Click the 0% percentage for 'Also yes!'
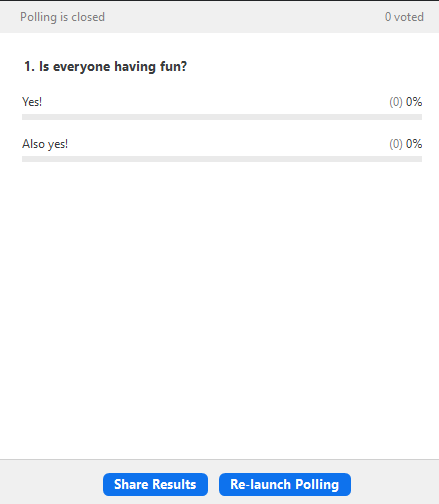This screenshot has height=504, width=439. 414,144
